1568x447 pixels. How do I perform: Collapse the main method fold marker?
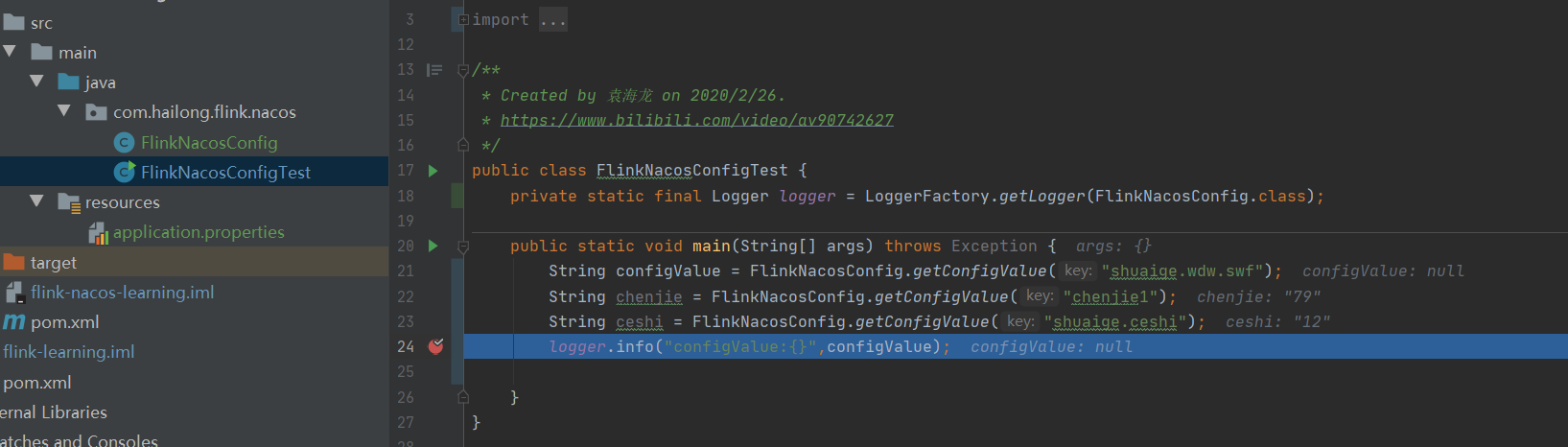(x=463, y=247)
